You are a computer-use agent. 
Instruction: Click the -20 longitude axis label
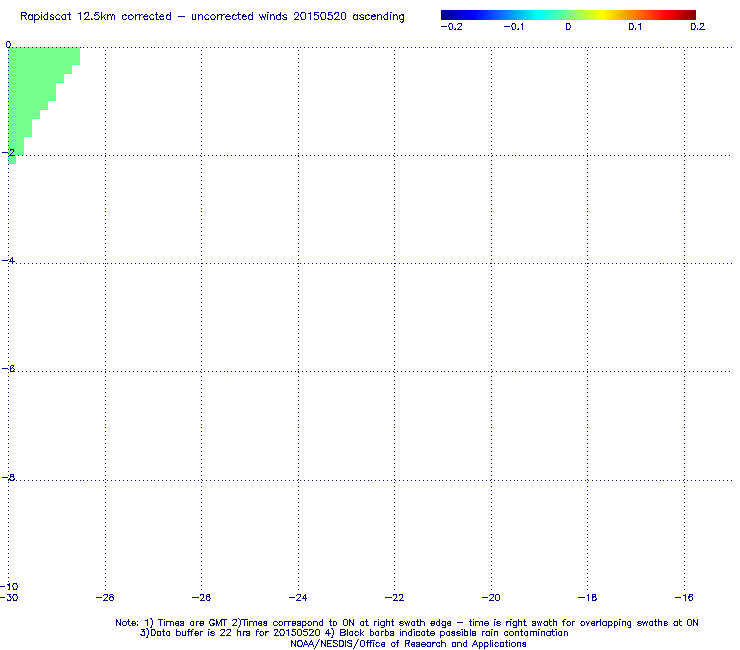pos(491,598)
